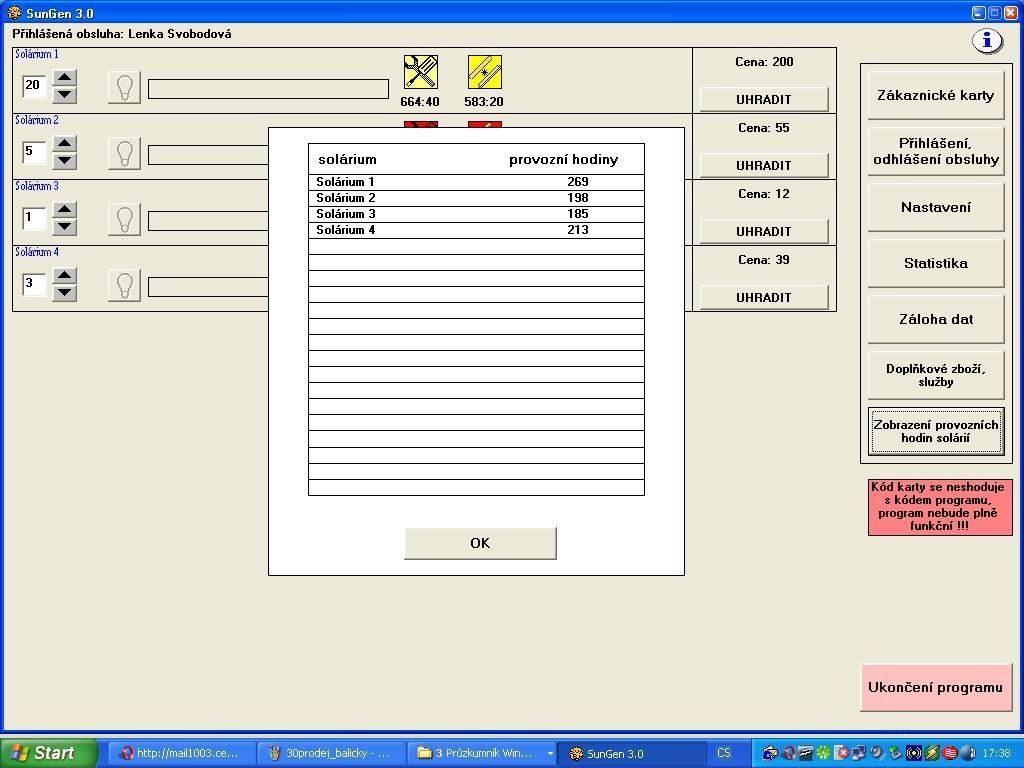The height and width of the screenshot is (768, 1024).
Task: Click UHRADIT for Solárium 1 (Cena 200)
Action: click(x=763, y=99)
